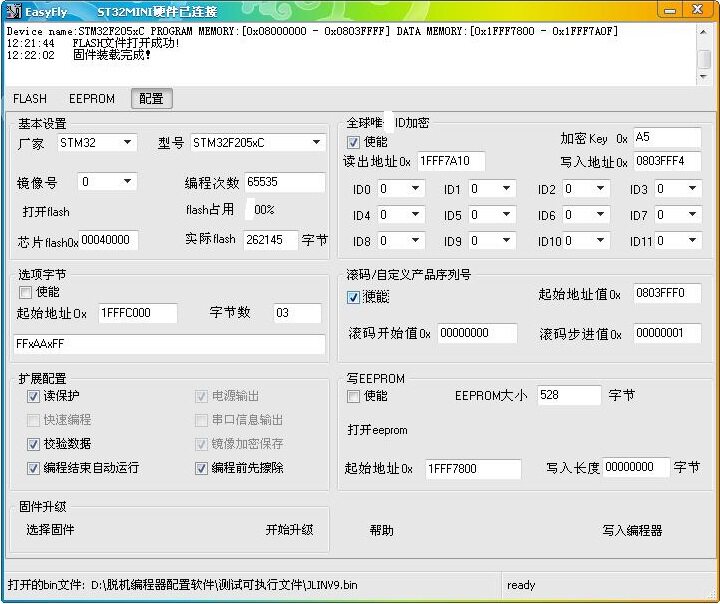
Task: Toggle 编程结束自动运行 checkbox
Action: point(33,468)
